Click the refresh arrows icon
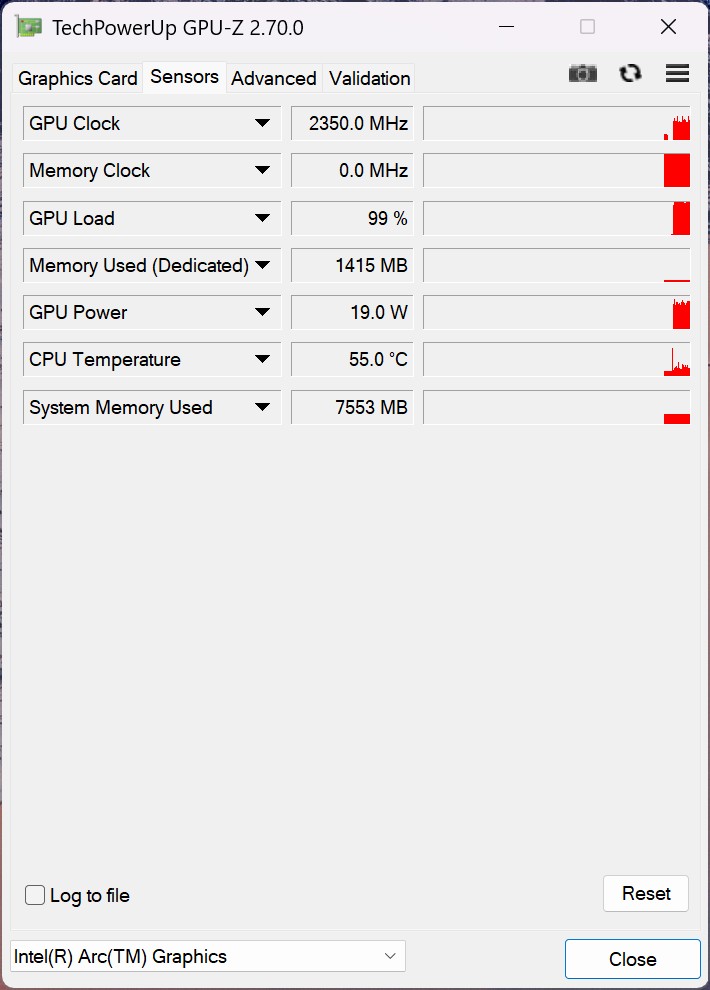 (630, 73)
